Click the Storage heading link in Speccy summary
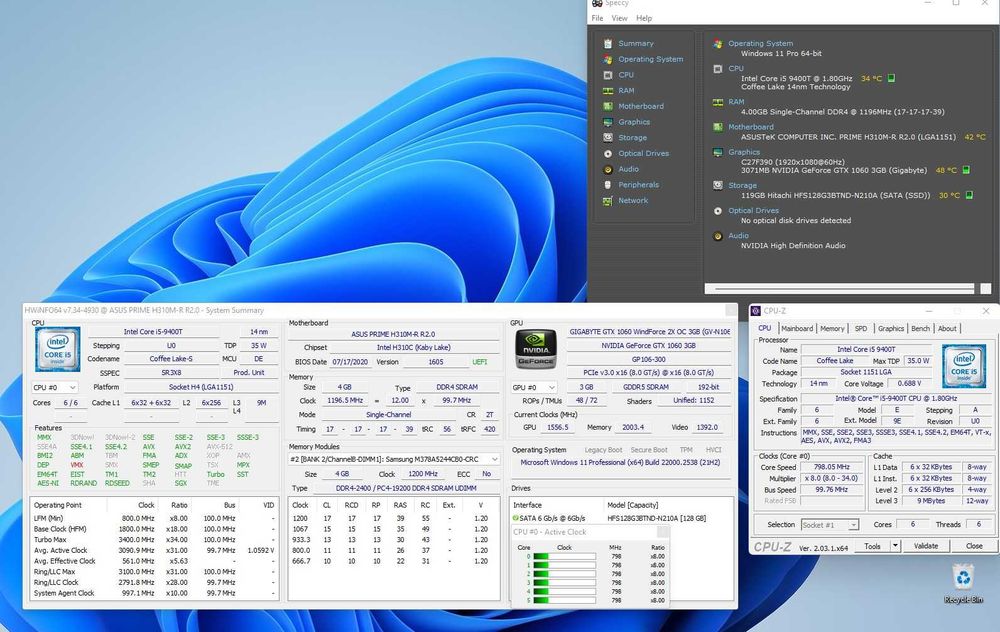The image size is (1000, 632). click(x=742, y=186)
